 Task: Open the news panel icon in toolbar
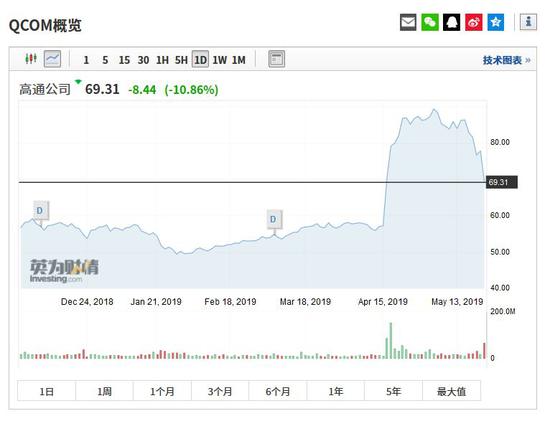(x=276, y=59)
